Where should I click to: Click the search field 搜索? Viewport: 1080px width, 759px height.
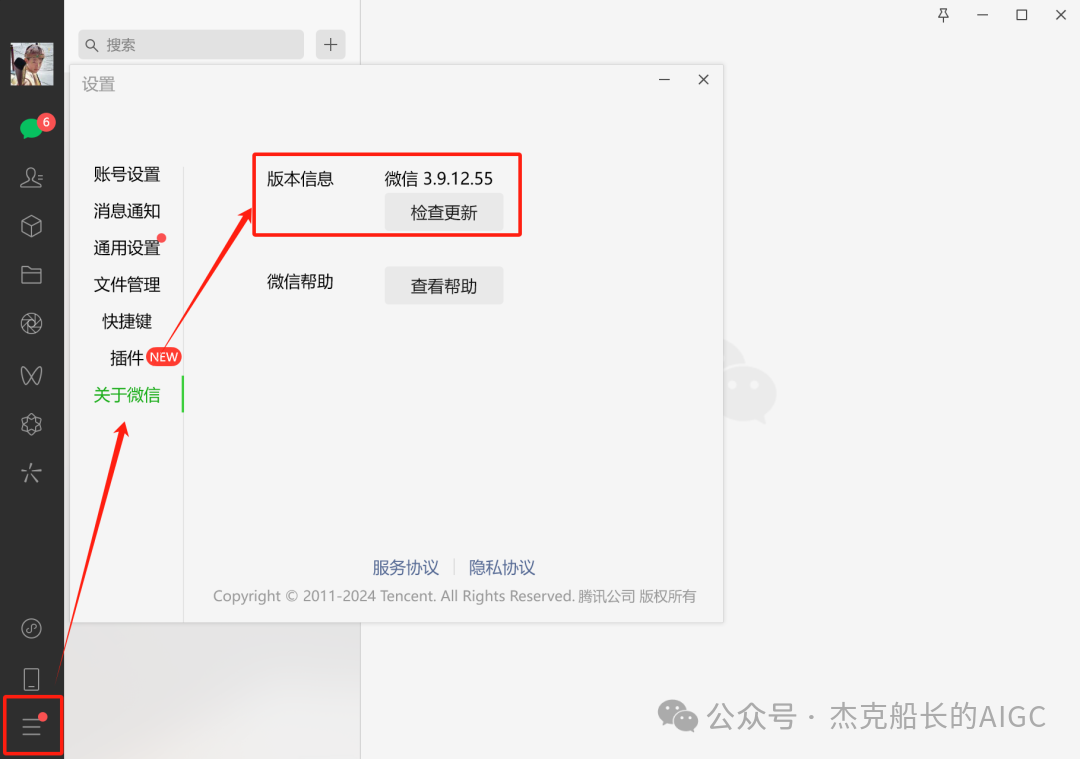[191, 45]
